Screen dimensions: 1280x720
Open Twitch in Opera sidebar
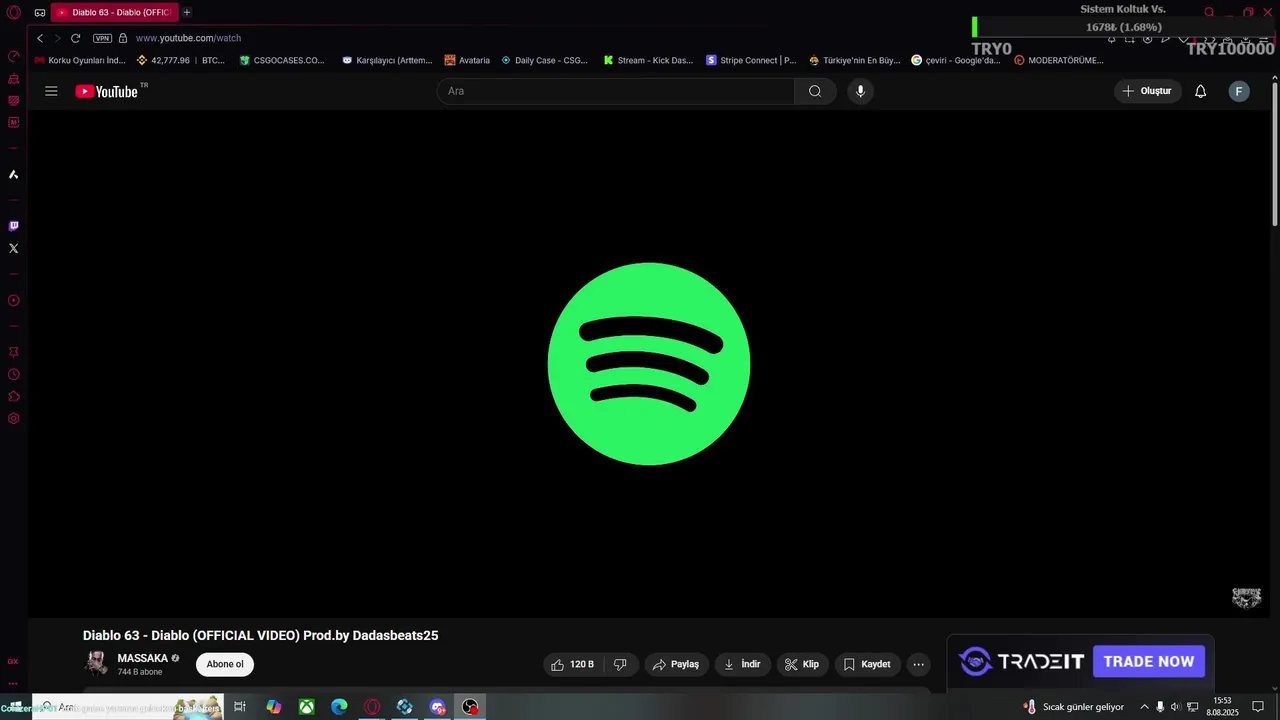pos(14,226)
